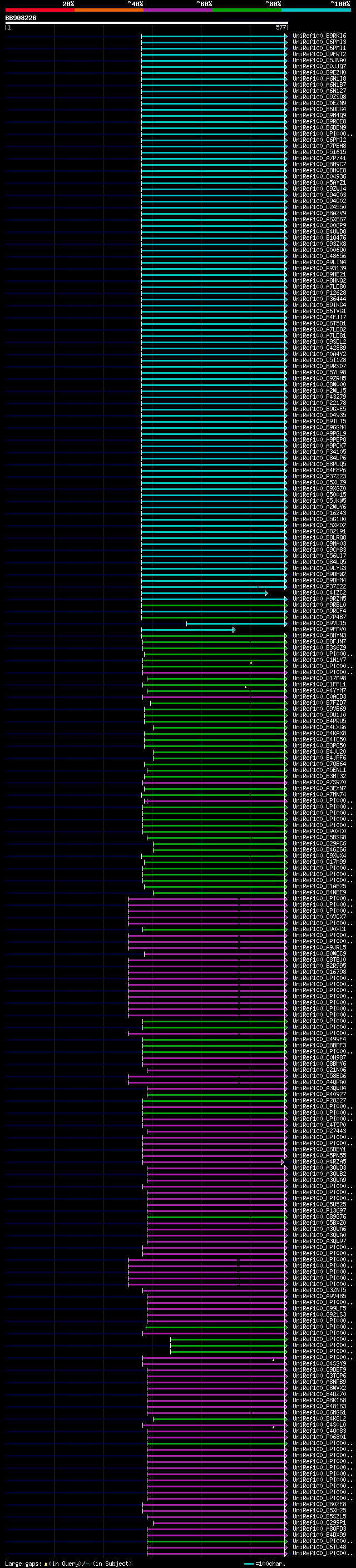Open the UniRef100_A7SRZ0 label
This screenshot has height=1568, width=356.
[319, 782]
